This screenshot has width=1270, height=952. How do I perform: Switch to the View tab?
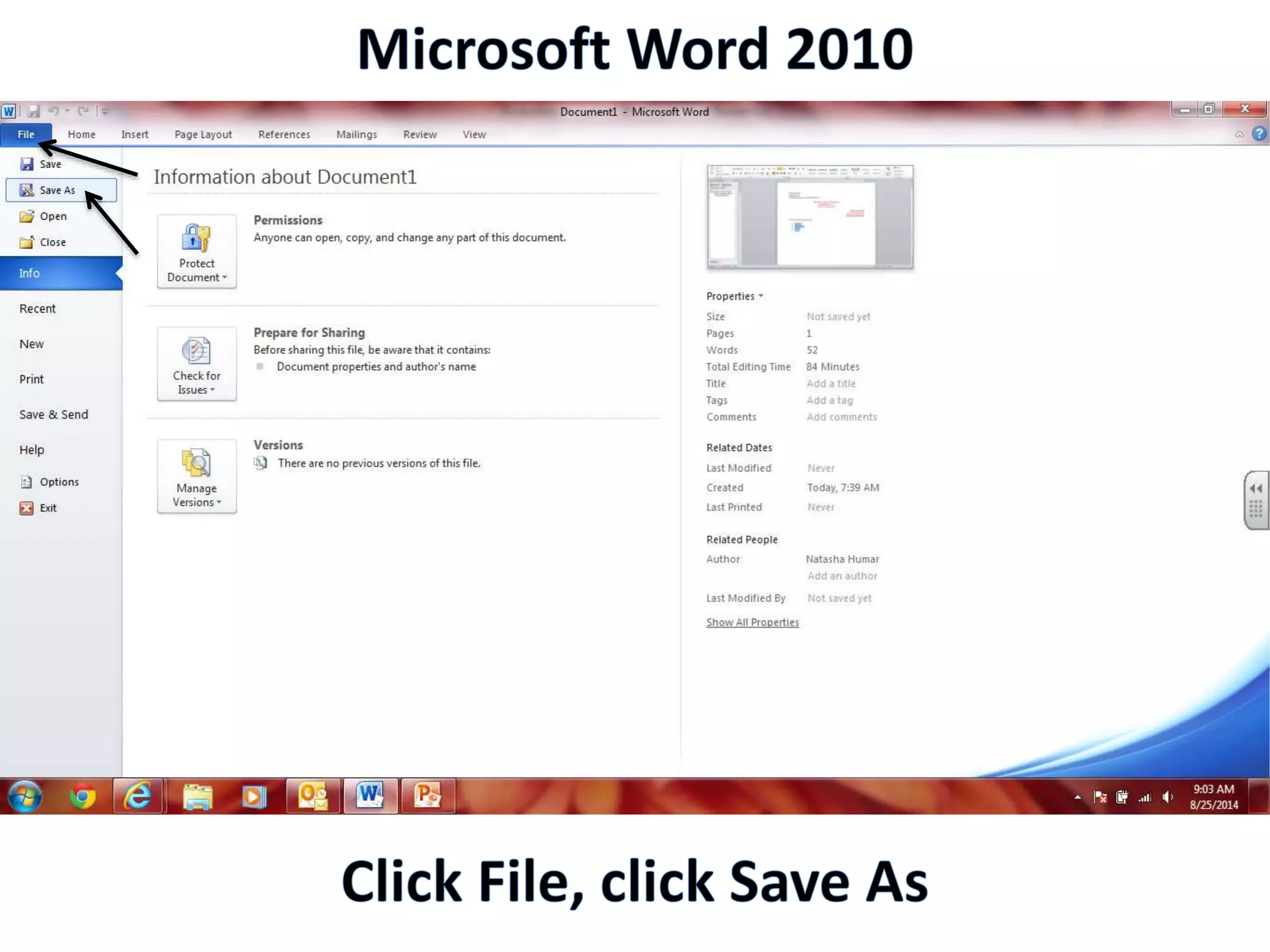click(x=474, y=134)
